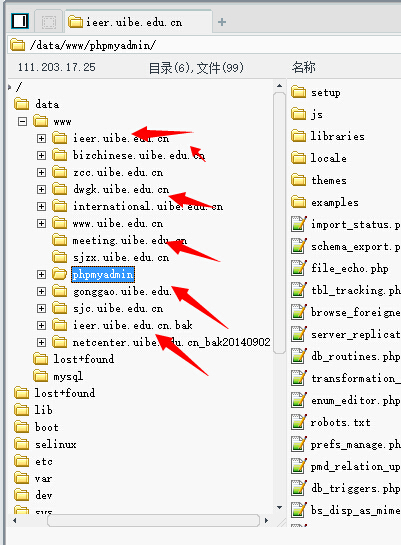This screenshot has height=545, width=401.
Task: Select root-level lost+found folder
Action: coord(65,393)
